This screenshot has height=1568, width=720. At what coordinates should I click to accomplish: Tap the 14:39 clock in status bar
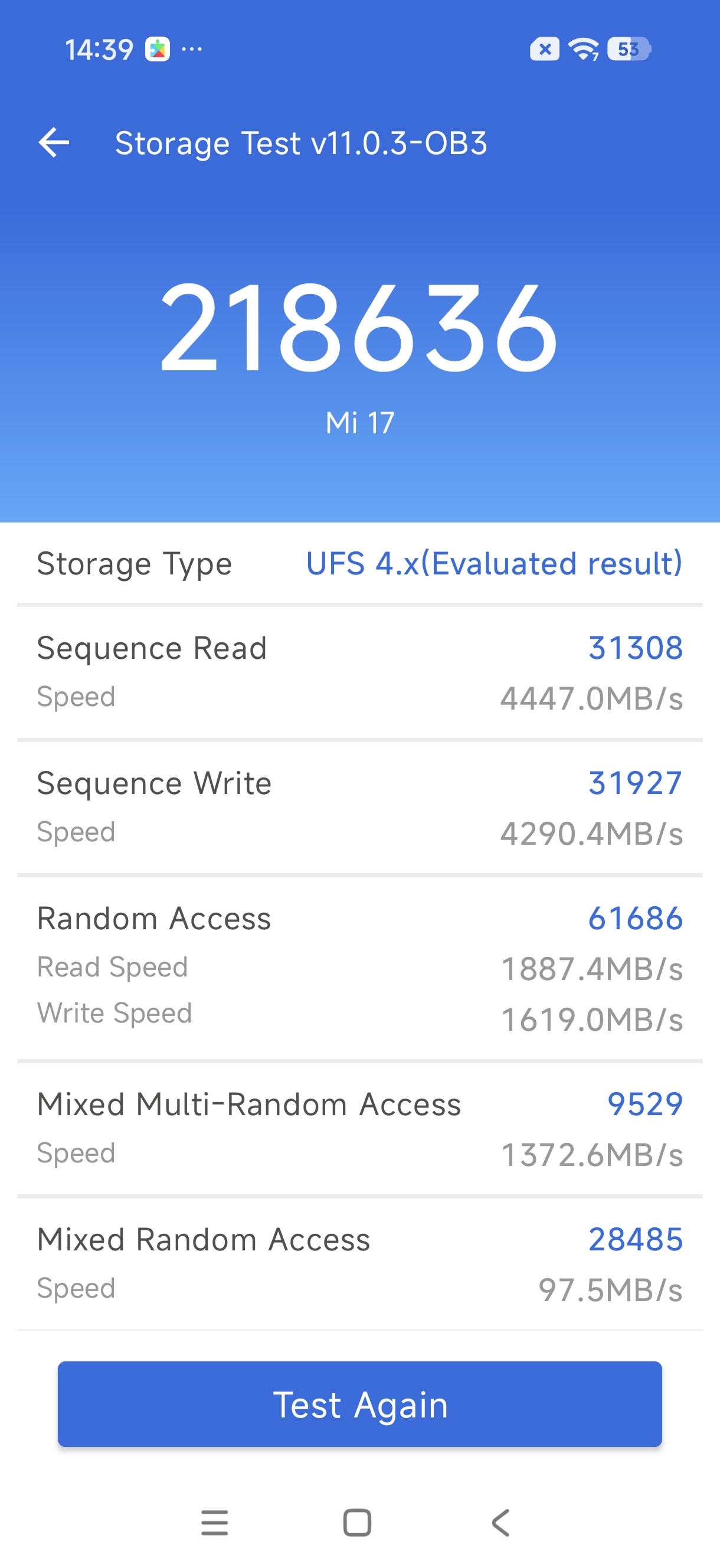pos(99,50)
